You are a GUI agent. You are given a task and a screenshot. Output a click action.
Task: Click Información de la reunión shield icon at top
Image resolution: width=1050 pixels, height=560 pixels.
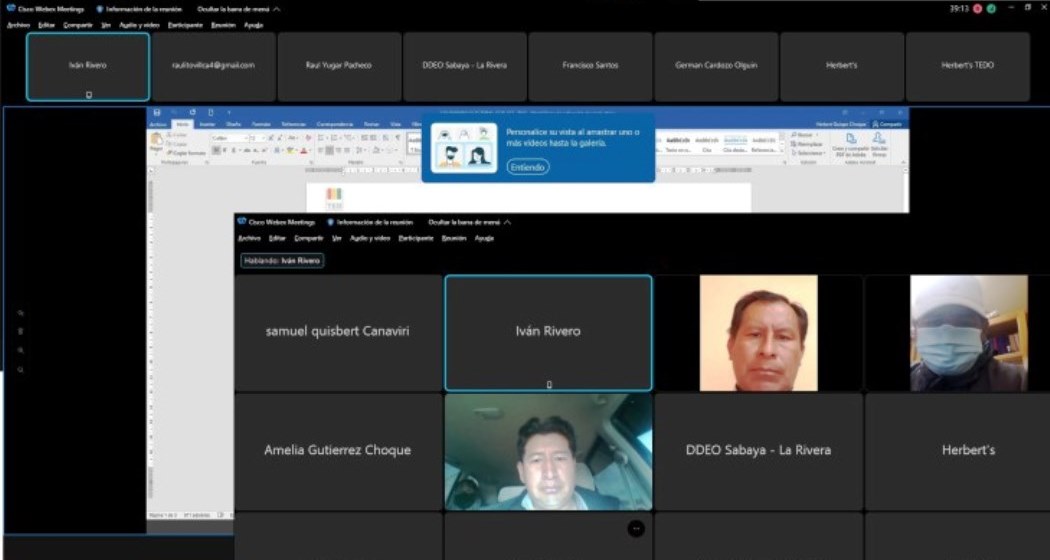click(99, 8)
